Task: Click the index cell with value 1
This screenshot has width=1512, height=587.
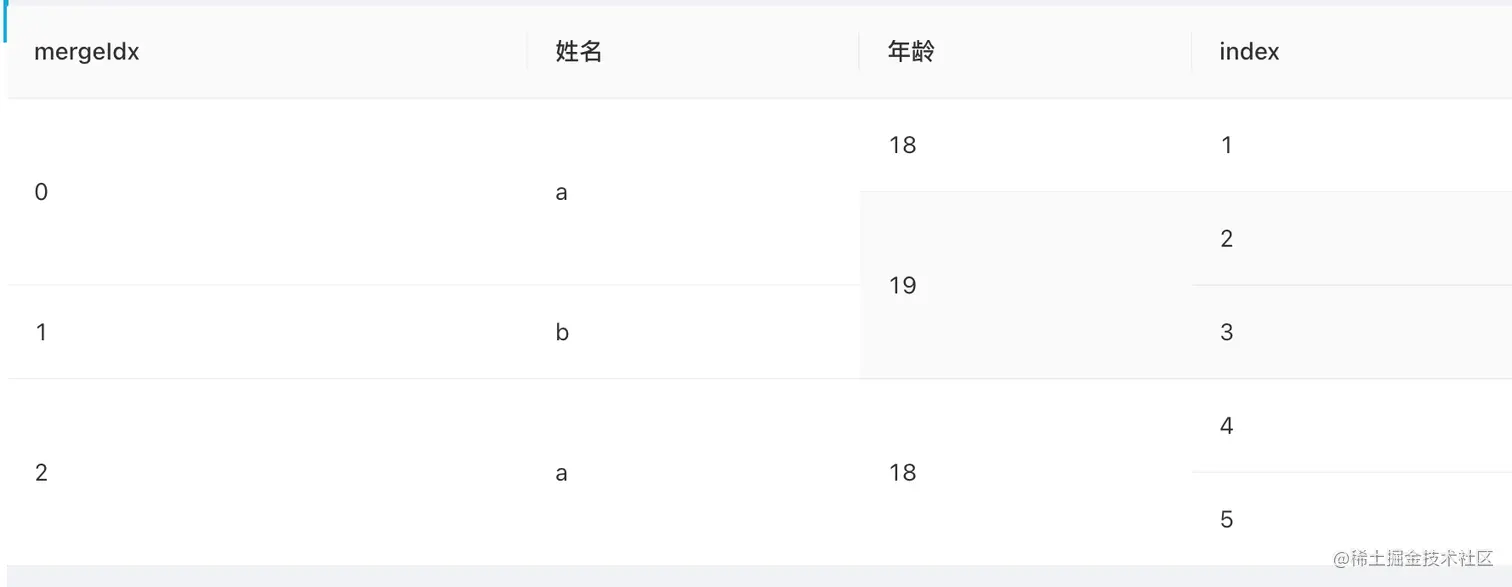Action: [x=1352, y=145]
